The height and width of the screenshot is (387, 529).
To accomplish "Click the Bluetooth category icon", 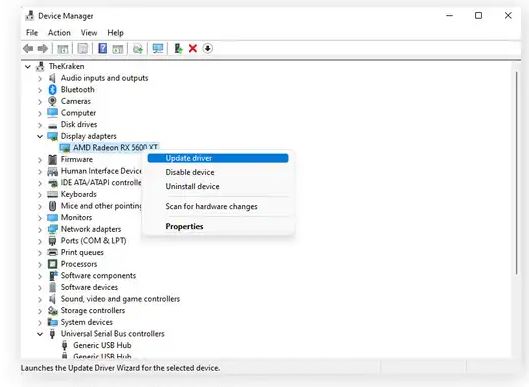I will tap(52, 90).
